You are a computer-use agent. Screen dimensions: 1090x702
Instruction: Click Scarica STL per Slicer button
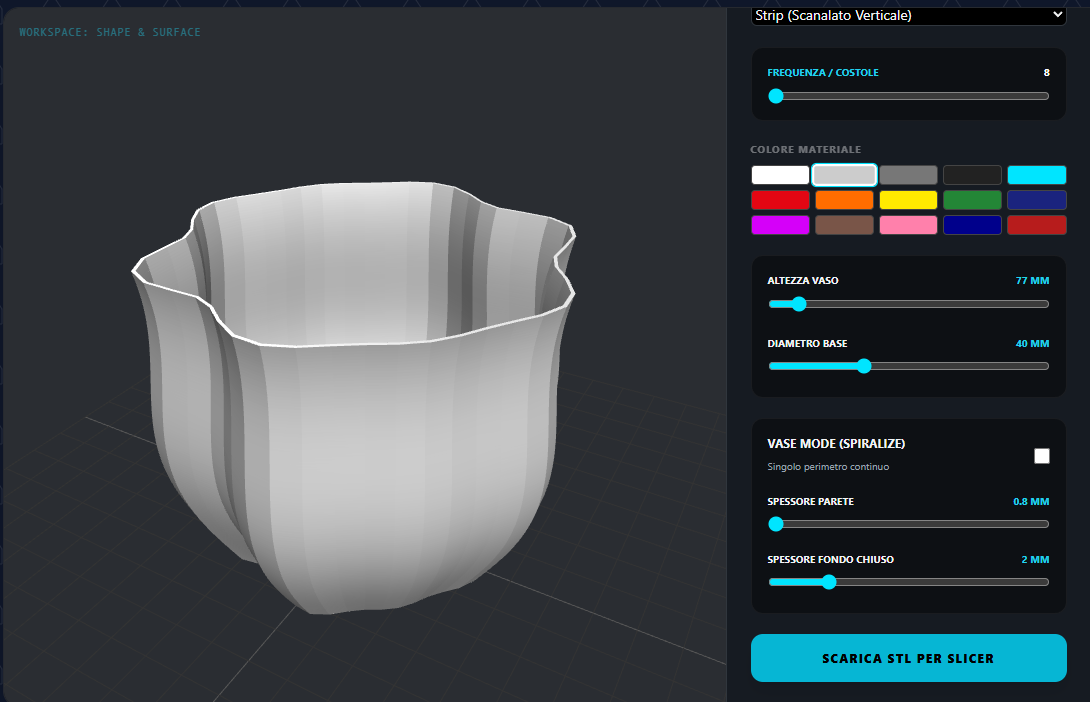(909, 658)
